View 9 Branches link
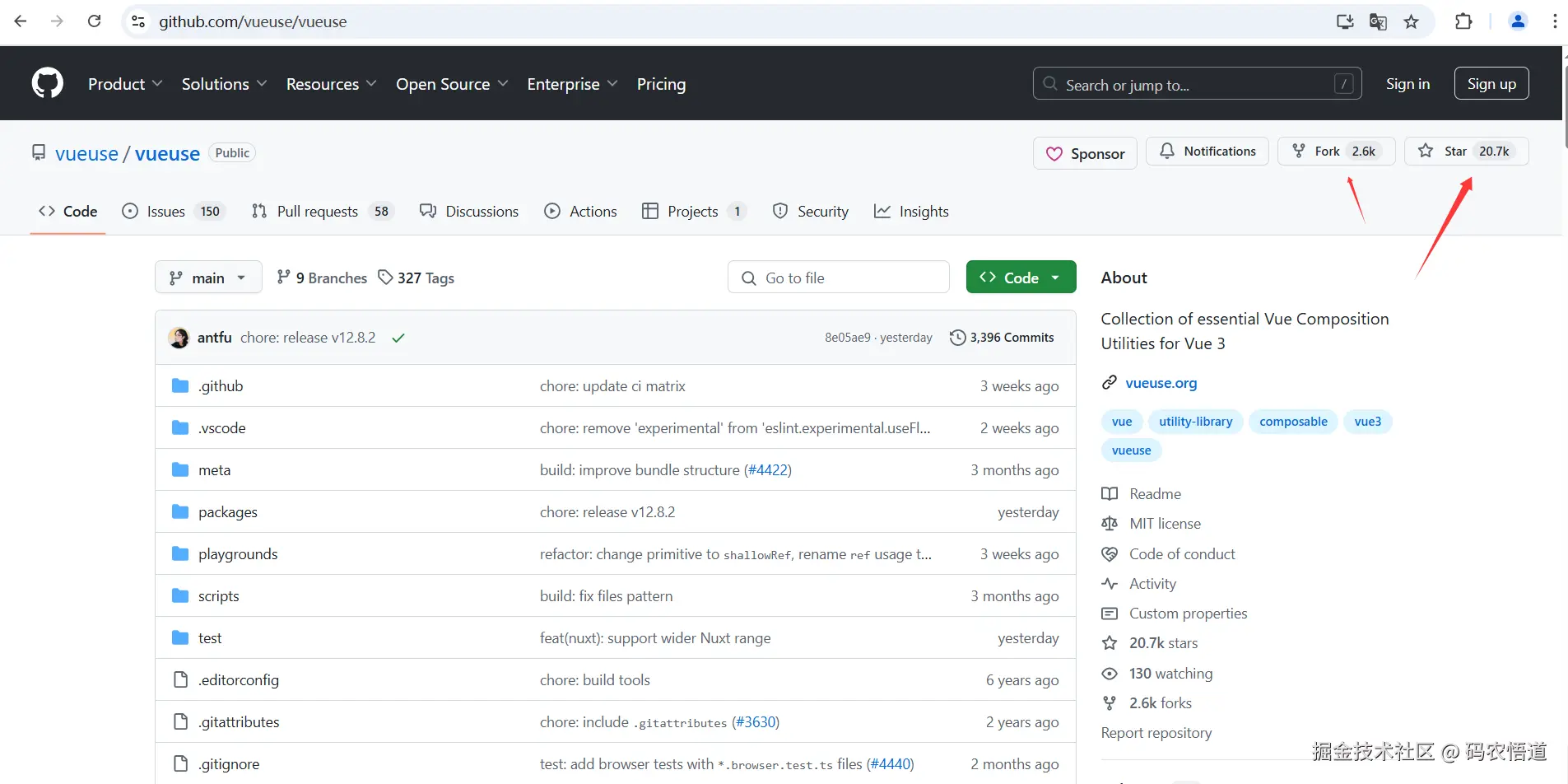 pyautogui.click(x=322, y=278)
